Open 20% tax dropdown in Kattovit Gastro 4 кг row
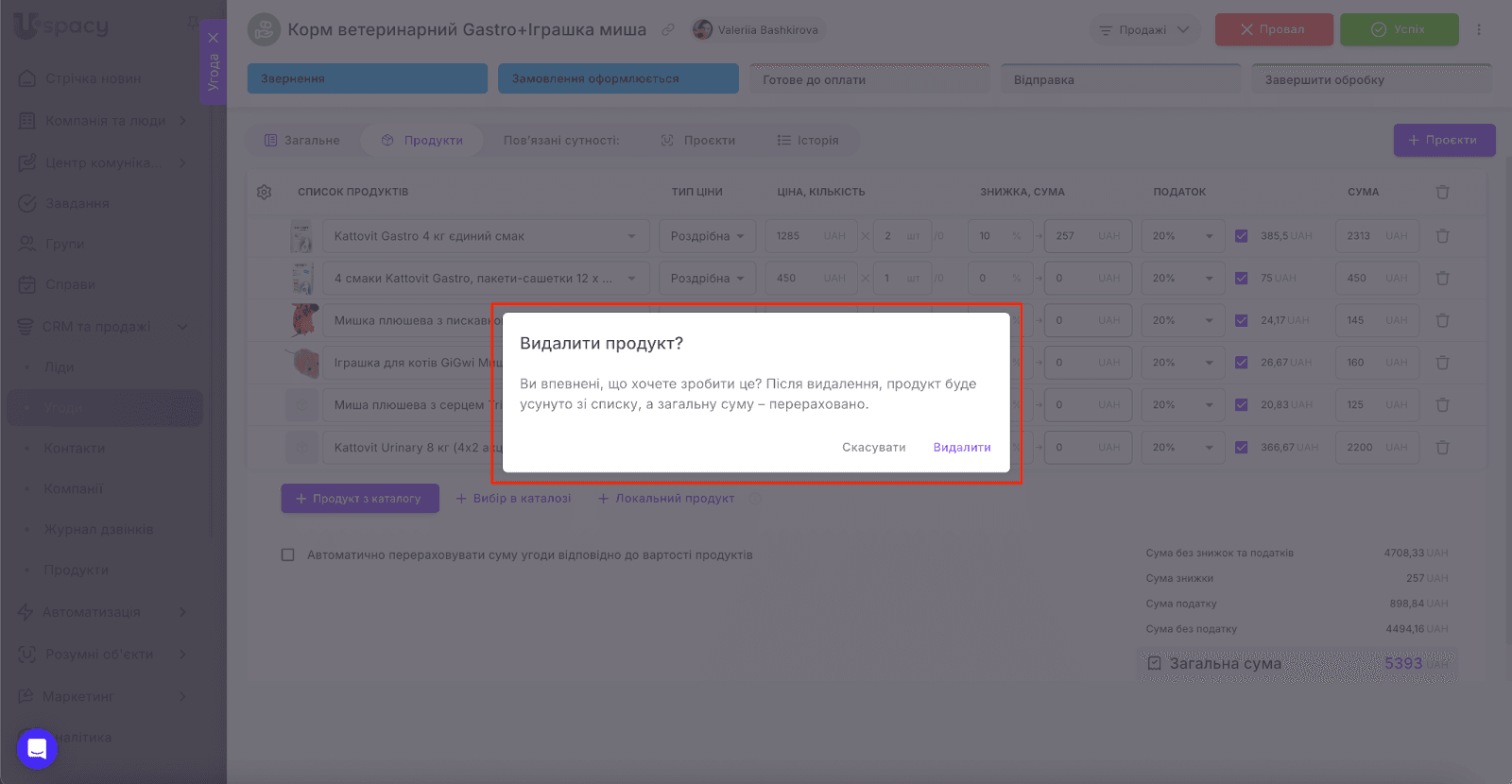The width and height of the screenshot is (1512, 784). pos(1182,236)
